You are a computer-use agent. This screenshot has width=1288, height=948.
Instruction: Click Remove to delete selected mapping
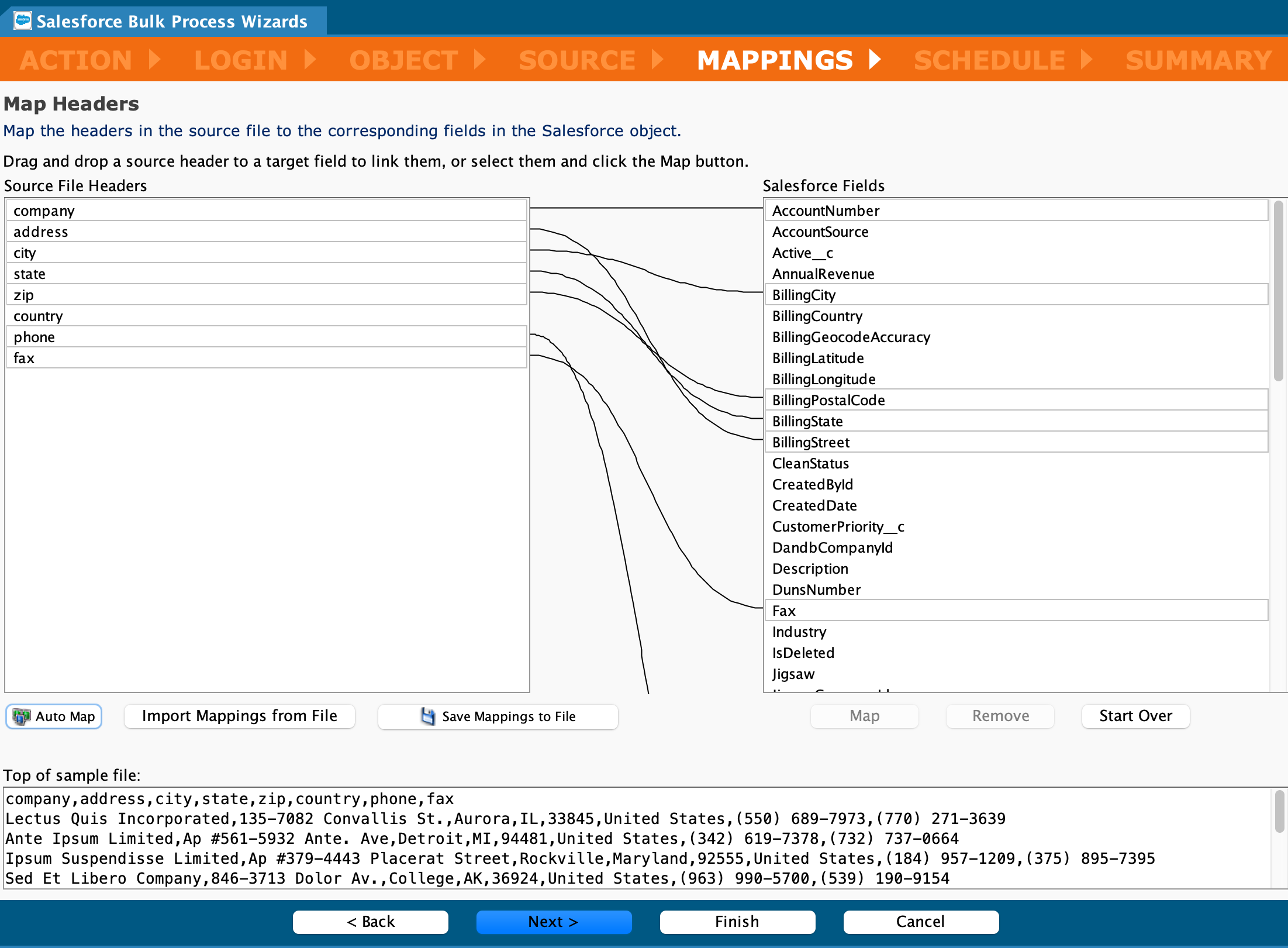point(999,716)
